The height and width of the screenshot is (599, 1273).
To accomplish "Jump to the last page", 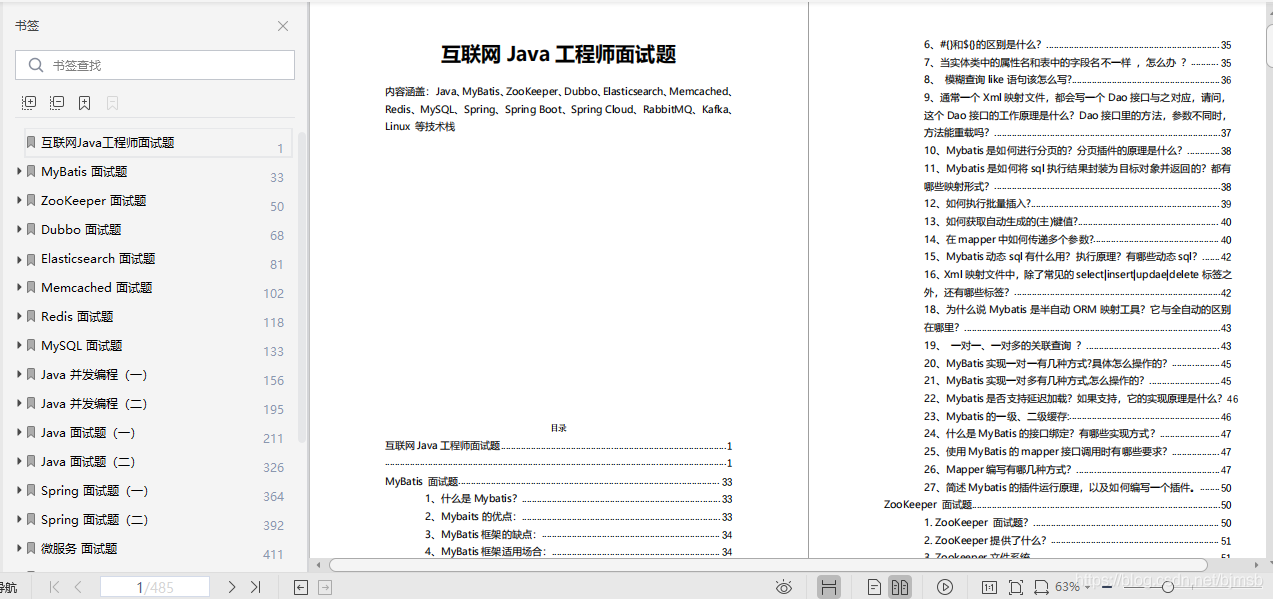I will 256,587.
